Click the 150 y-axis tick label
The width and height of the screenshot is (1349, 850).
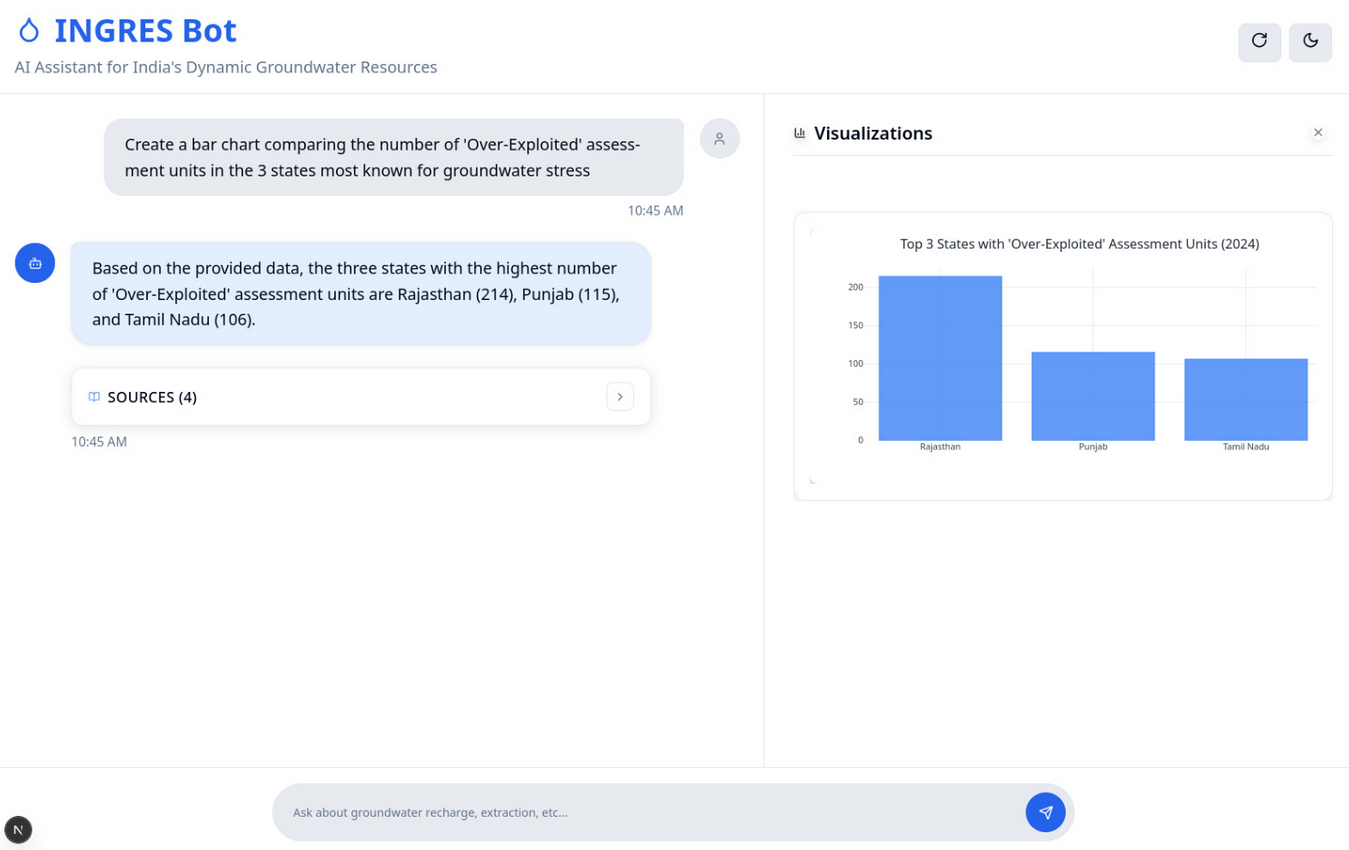(x=855, y=325)
